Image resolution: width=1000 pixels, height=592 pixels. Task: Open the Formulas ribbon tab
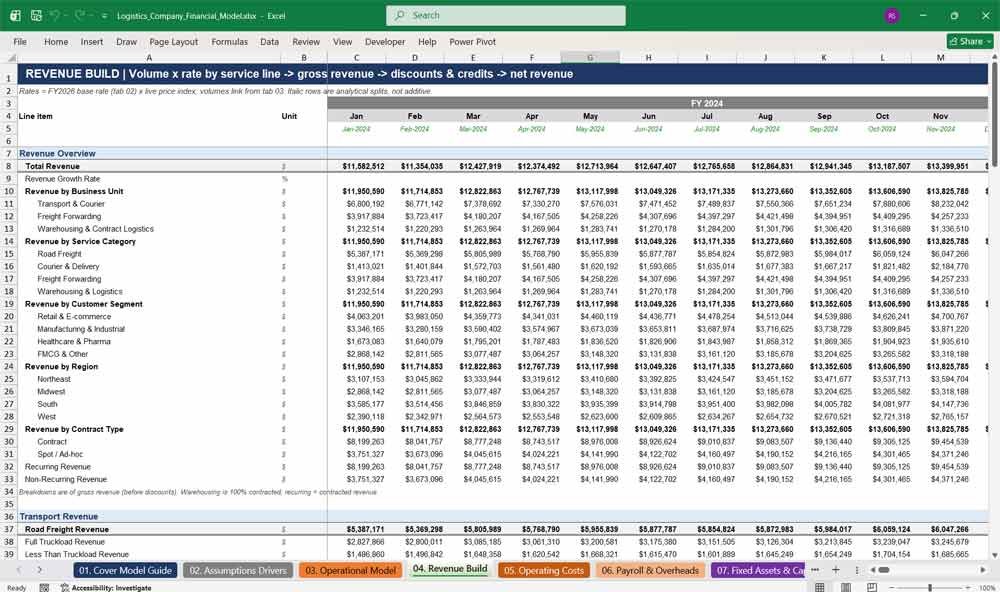(x=230, y=41)
